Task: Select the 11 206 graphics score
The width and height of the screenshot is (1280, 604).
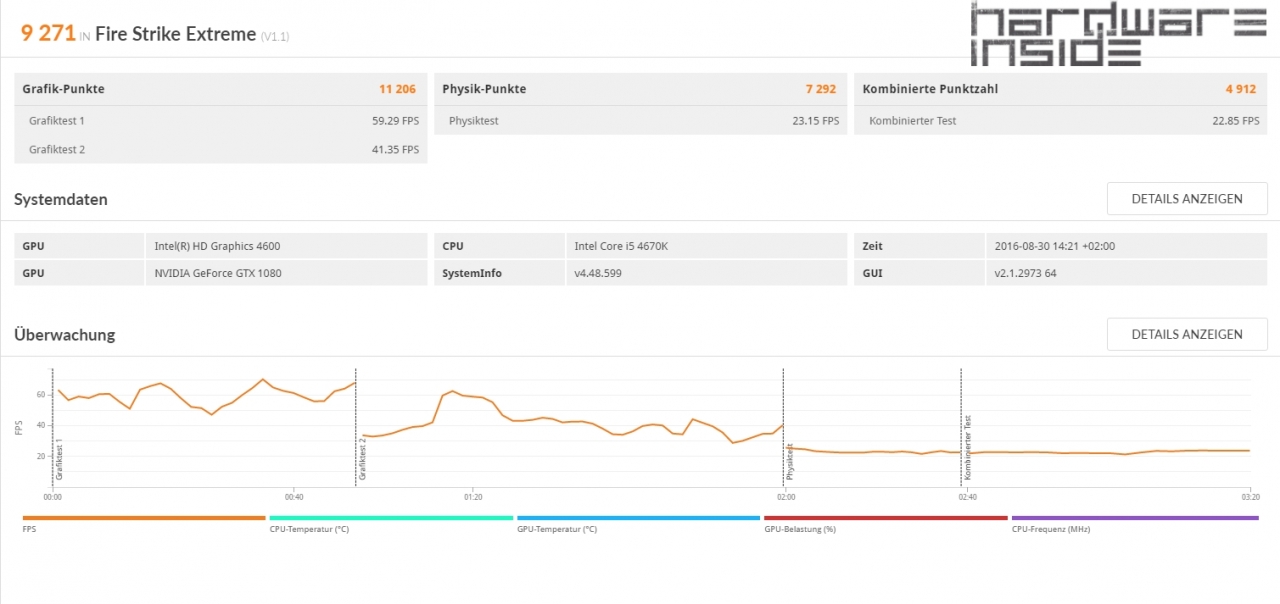Action: [x=398, y=89]
